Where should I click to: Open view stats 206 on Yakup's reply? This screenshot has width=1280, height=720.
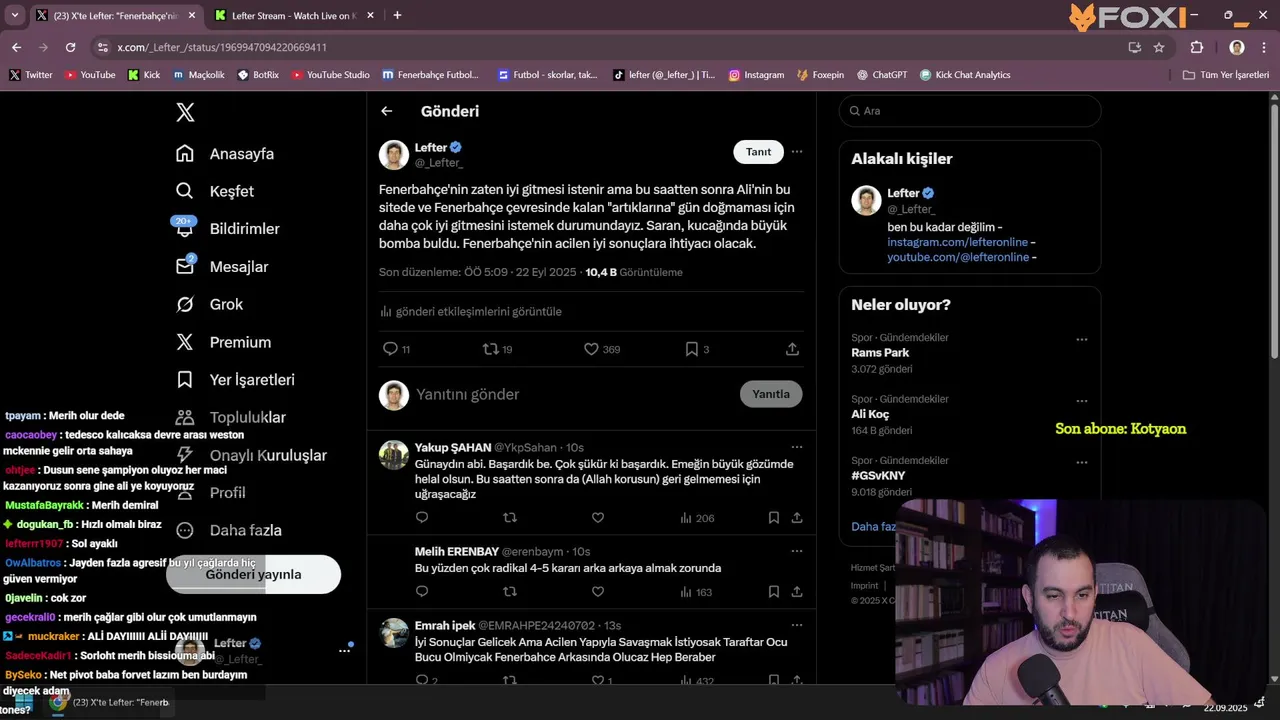(x=697, y=518)
